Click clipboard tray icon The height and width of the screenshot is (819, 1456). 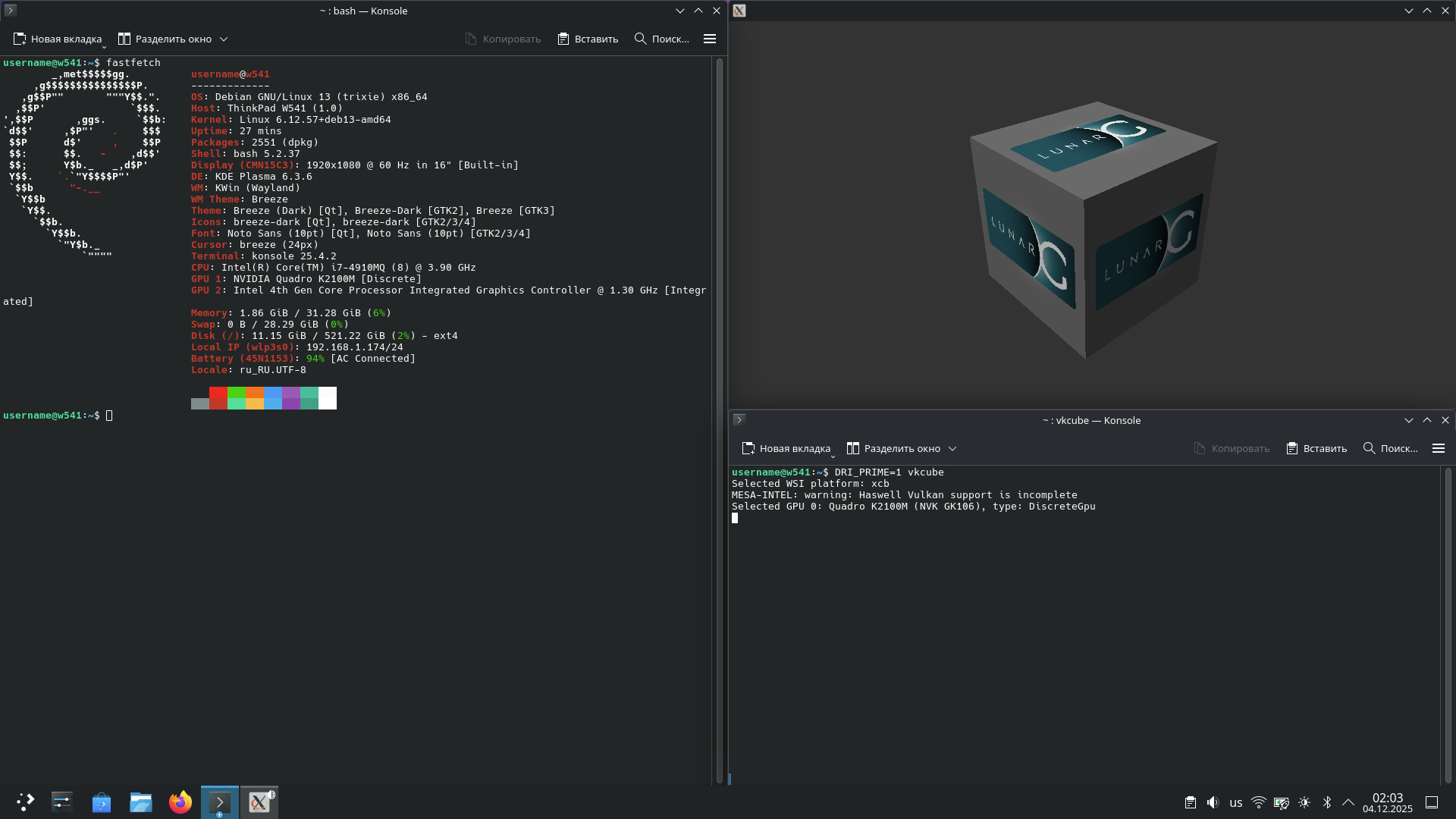pos(1191,802)
